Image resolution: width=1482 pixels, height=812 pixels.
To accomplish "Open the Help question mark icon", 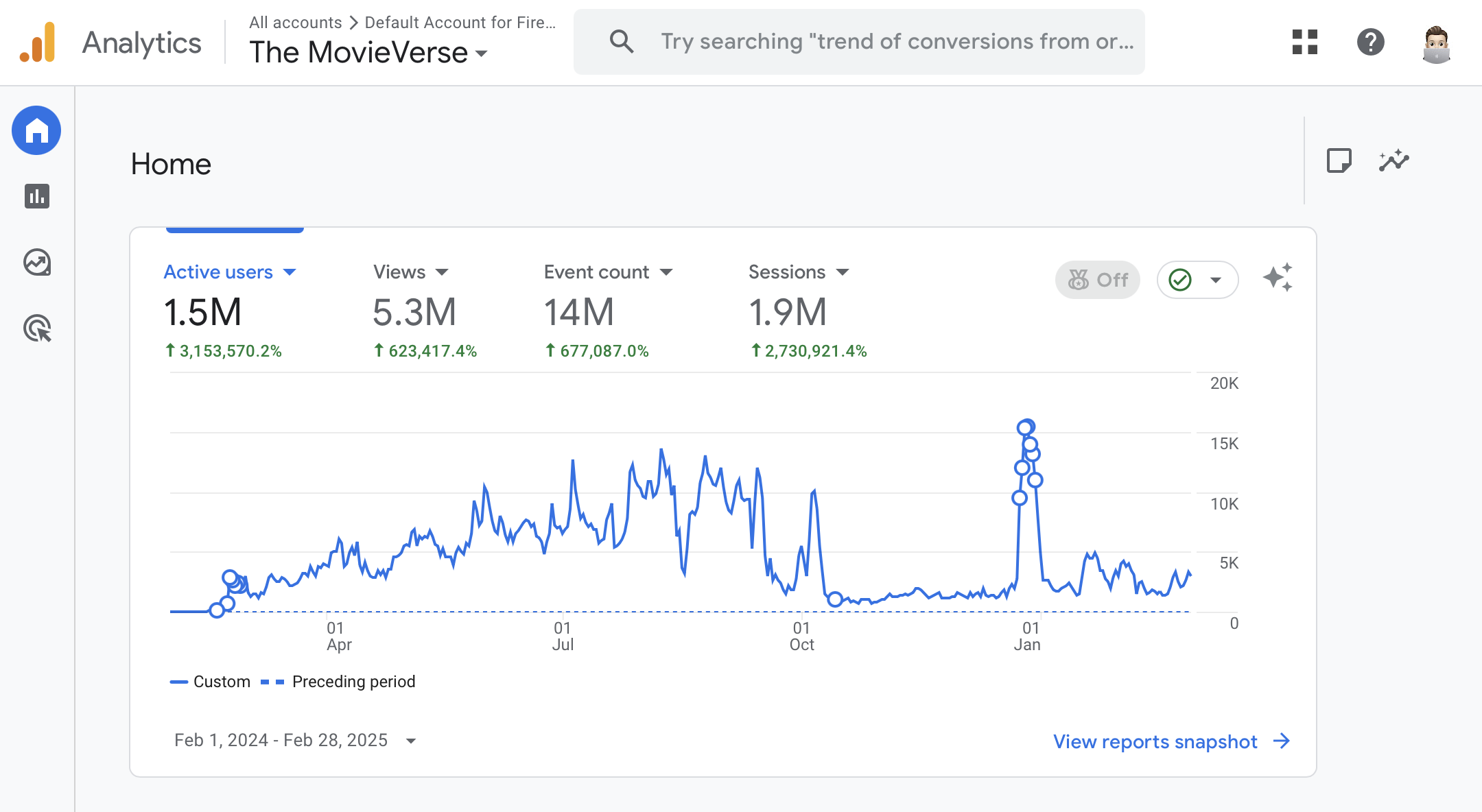I will [1371, 42].
